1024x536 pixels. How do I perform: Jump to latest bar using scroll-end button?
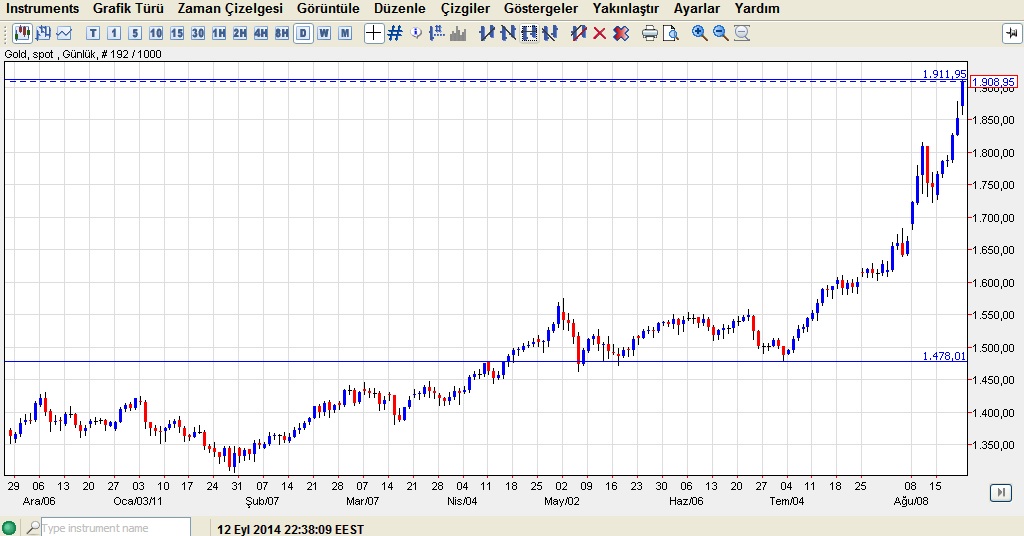point(1000,492)
